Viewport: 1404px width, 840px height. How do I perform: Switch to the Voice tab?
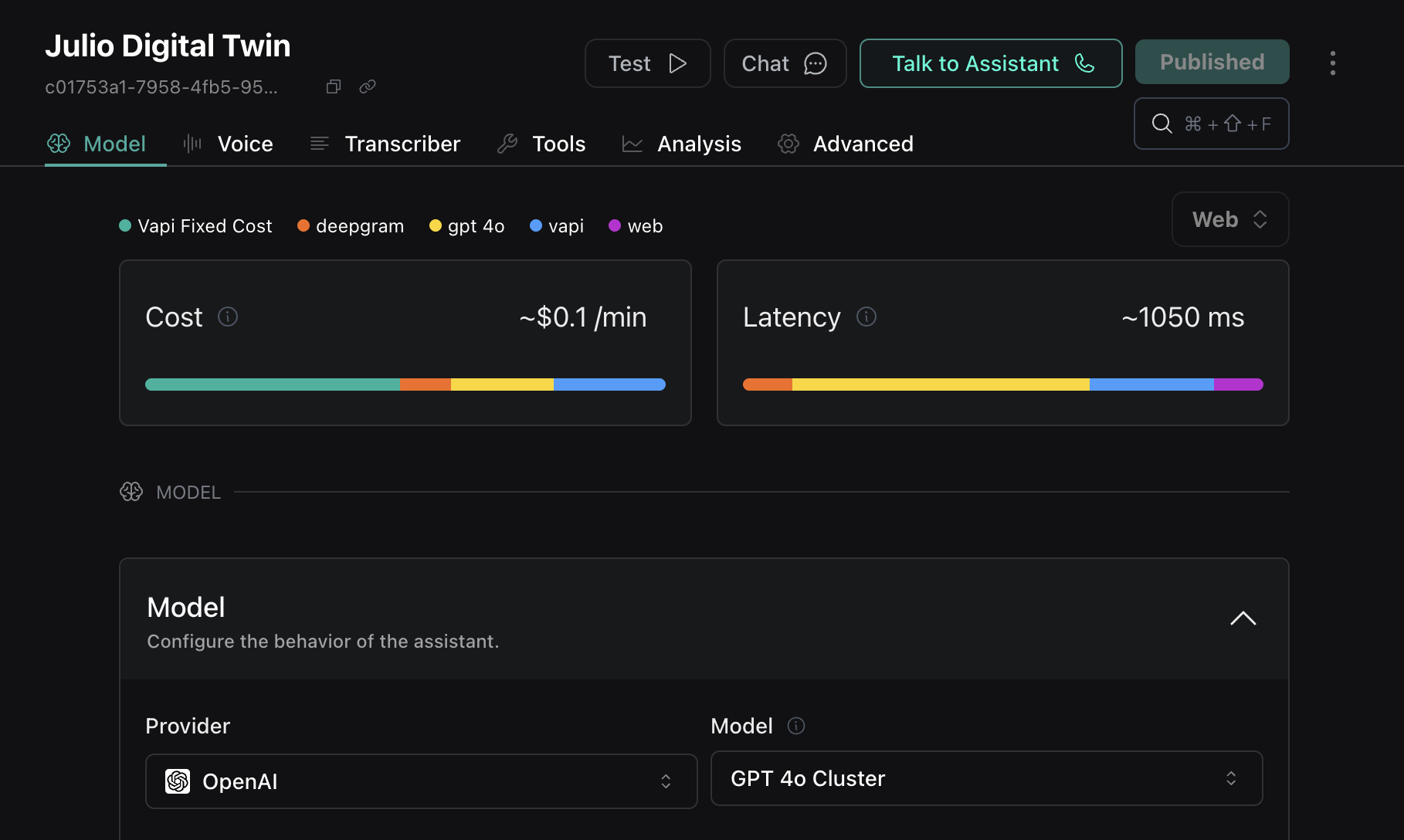[x=245, y=144]
